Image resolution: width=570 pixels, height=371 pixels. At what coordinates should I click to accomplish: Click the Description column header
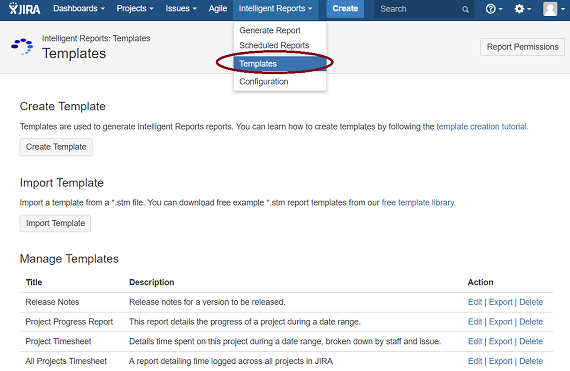152,282
